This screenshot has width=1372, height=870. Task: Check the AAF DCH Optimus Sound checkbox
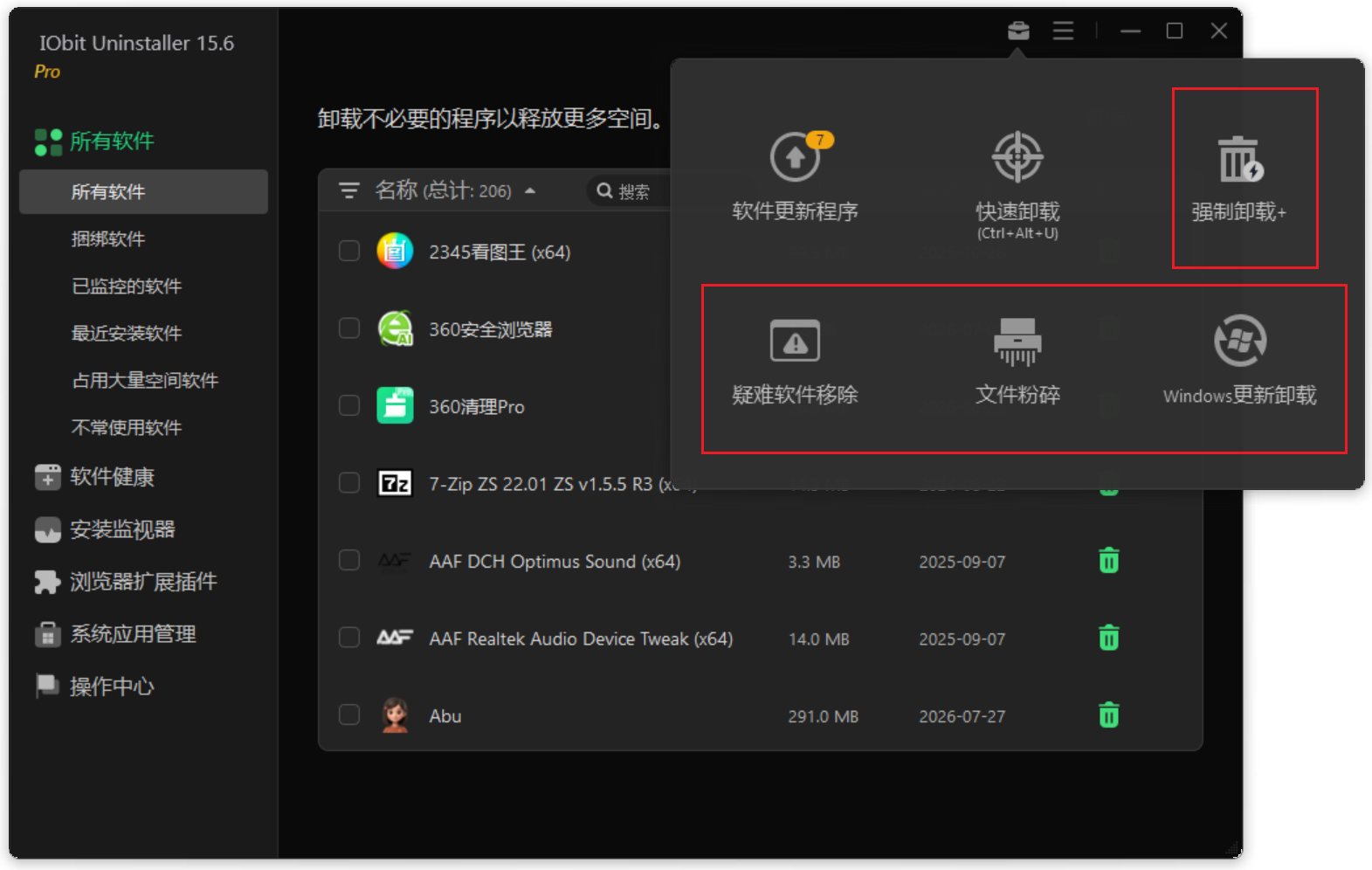(x=349, y=561)
